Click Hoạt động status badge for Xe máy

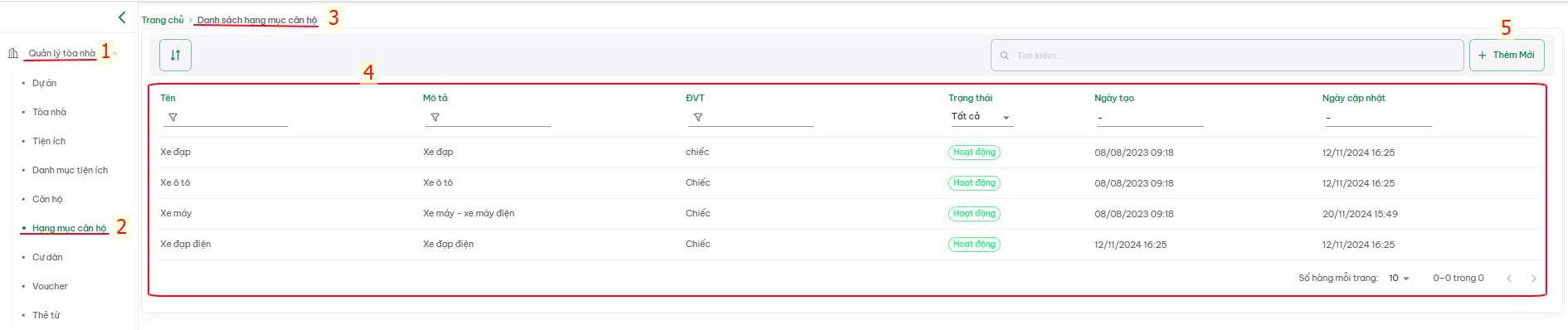point(974,213)
